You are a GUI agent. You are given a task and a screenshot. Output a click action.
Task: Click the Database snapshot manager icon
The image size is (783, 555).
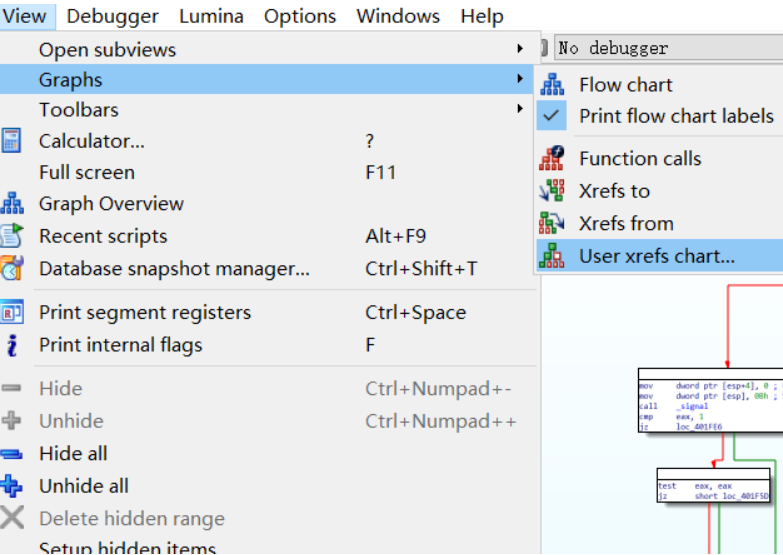12,268
